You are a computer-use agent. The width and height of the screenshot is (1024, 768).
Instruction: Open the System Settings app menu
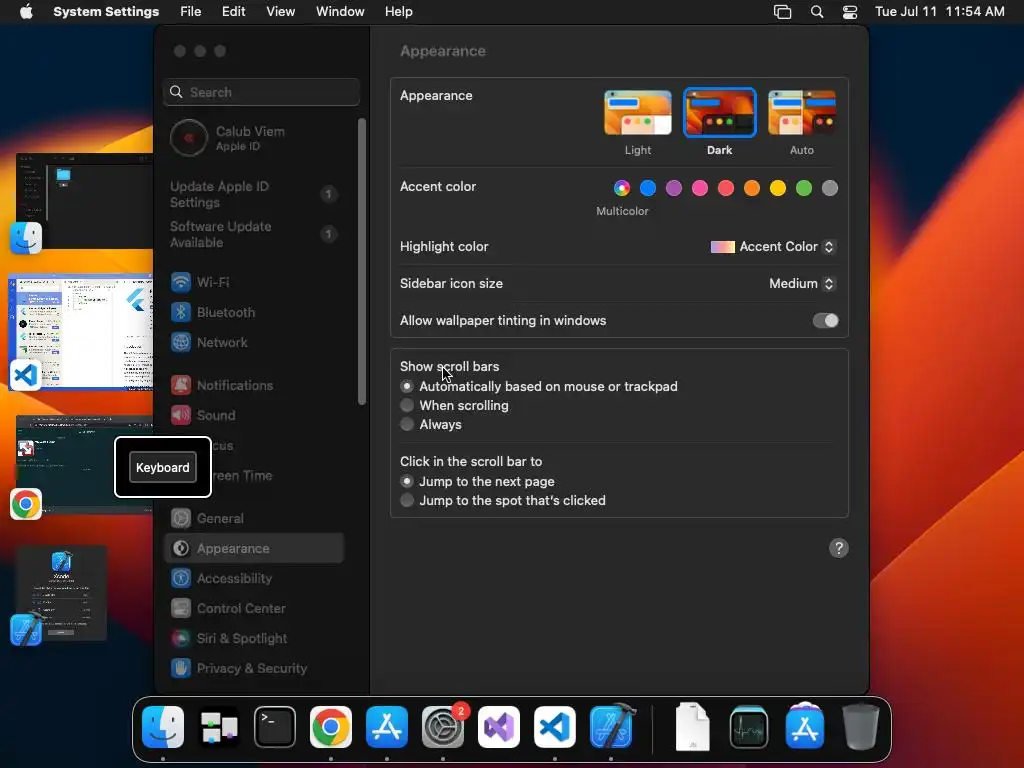pos(106,12)
